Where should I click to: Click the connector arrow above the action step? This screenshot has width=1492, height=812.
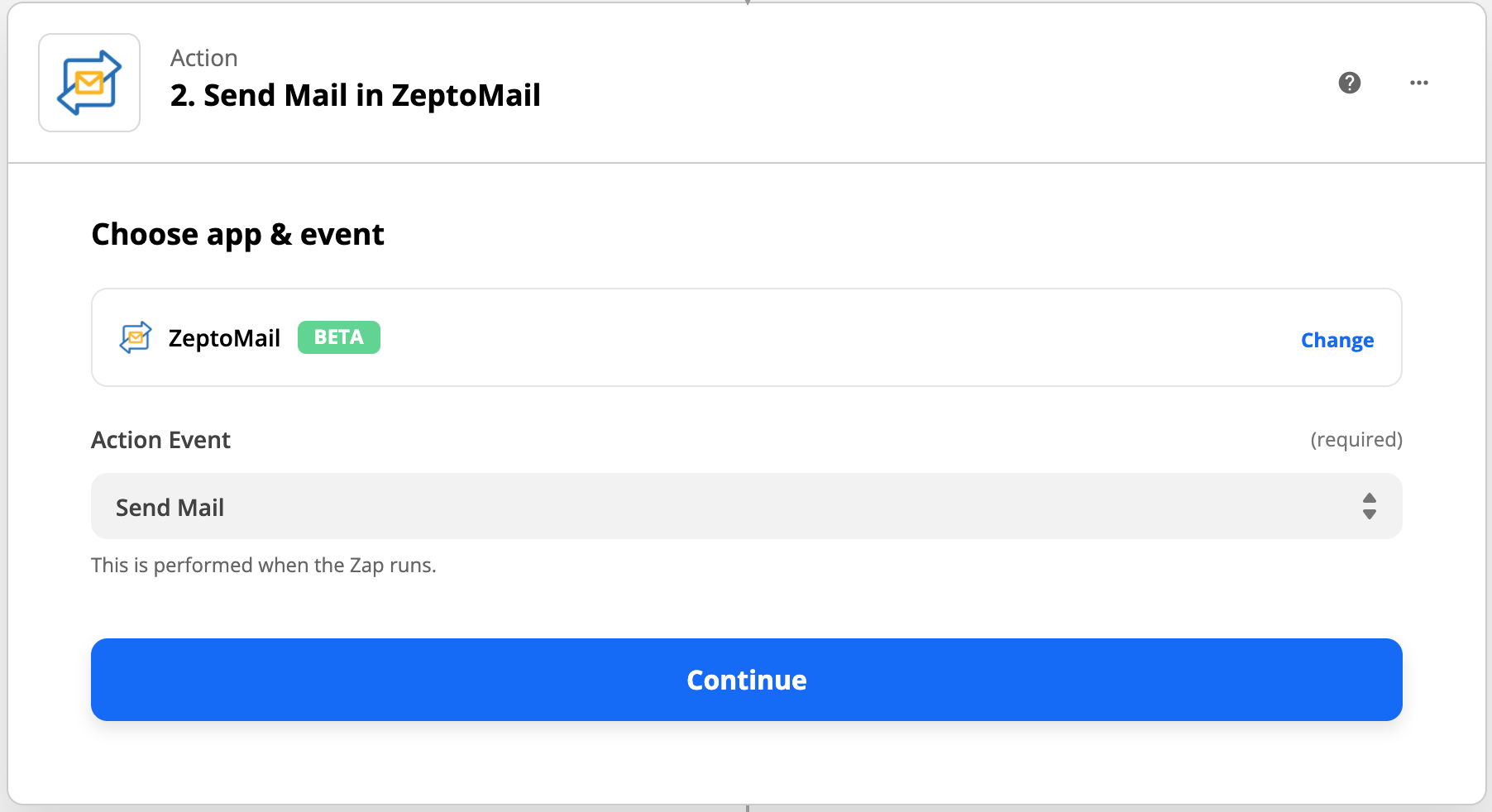[747, 4]
